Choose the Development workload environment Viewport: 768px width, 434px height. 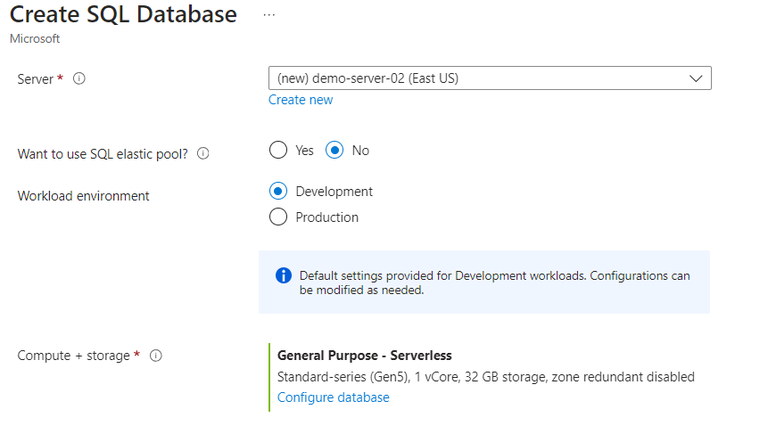click(x=279, y=191)
